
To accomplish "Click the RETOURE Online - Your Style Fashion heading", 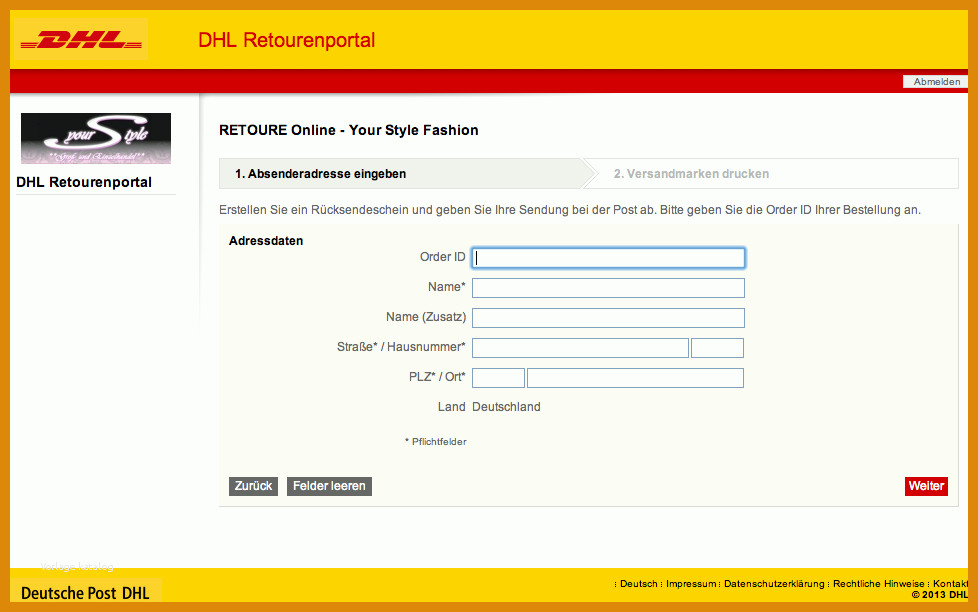I will 349,130.
